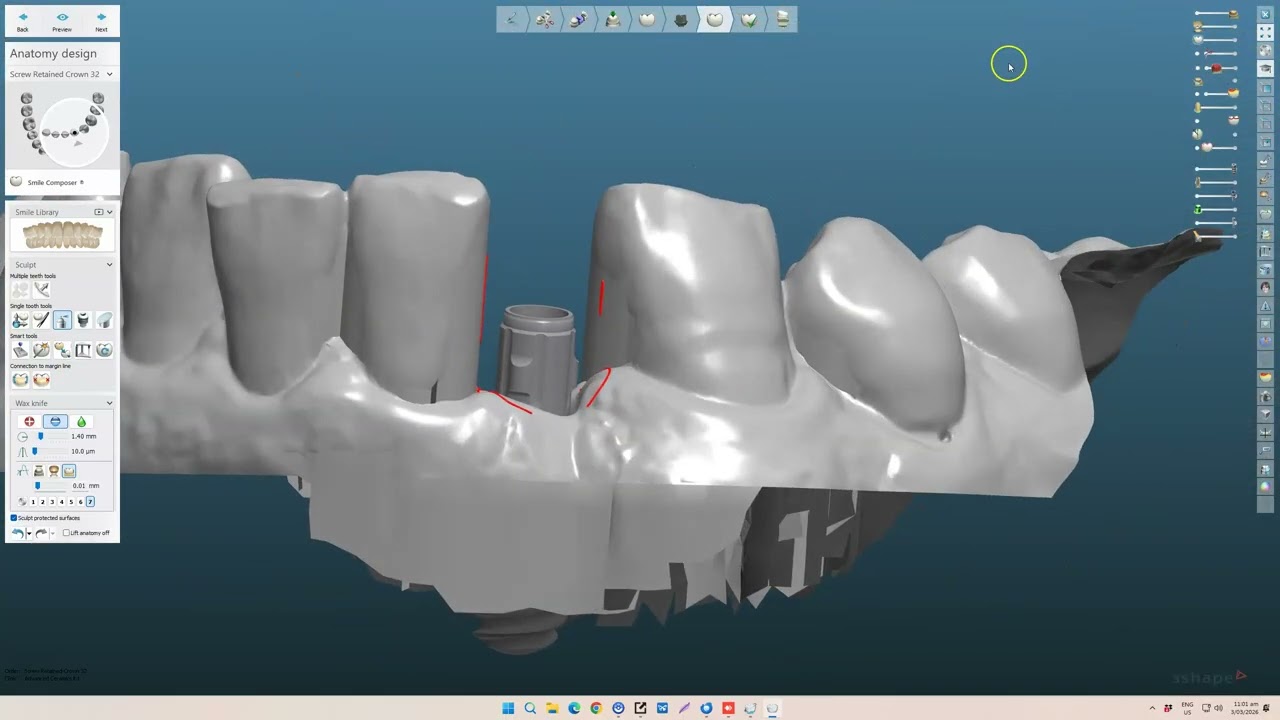The height and width of the screenshot is (720, 1280).
Task: Collapse the Smile Library section
Action: click(109, 212)
